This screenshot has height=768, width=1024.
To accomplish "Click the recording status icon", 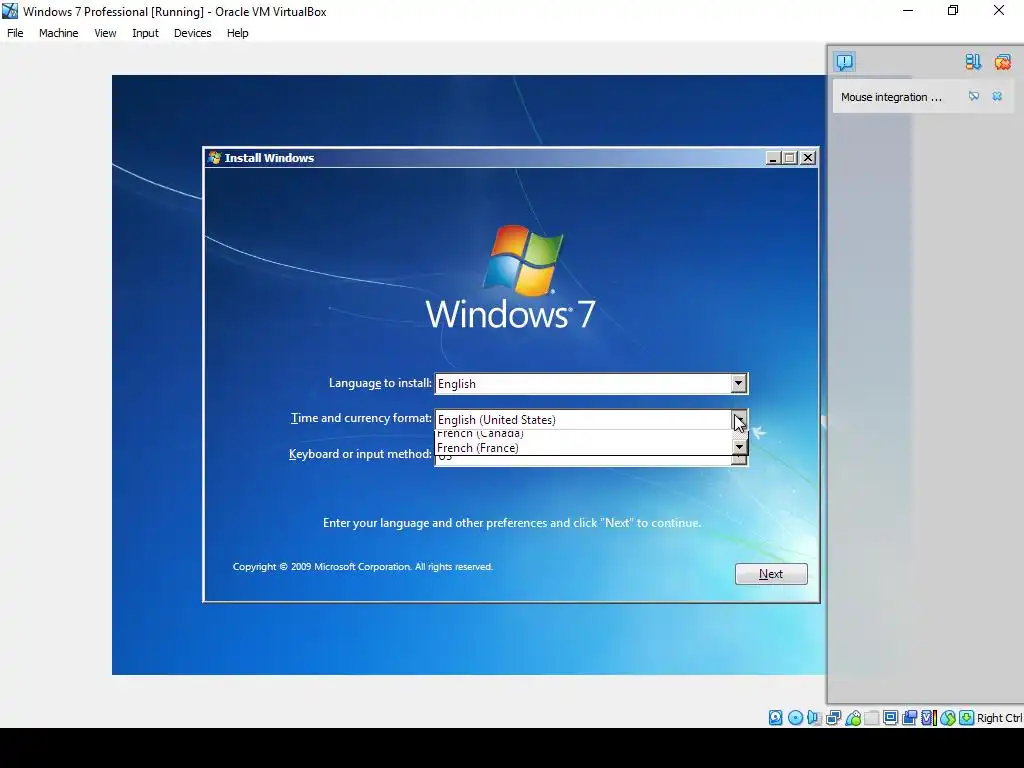I will coord(909,718).
